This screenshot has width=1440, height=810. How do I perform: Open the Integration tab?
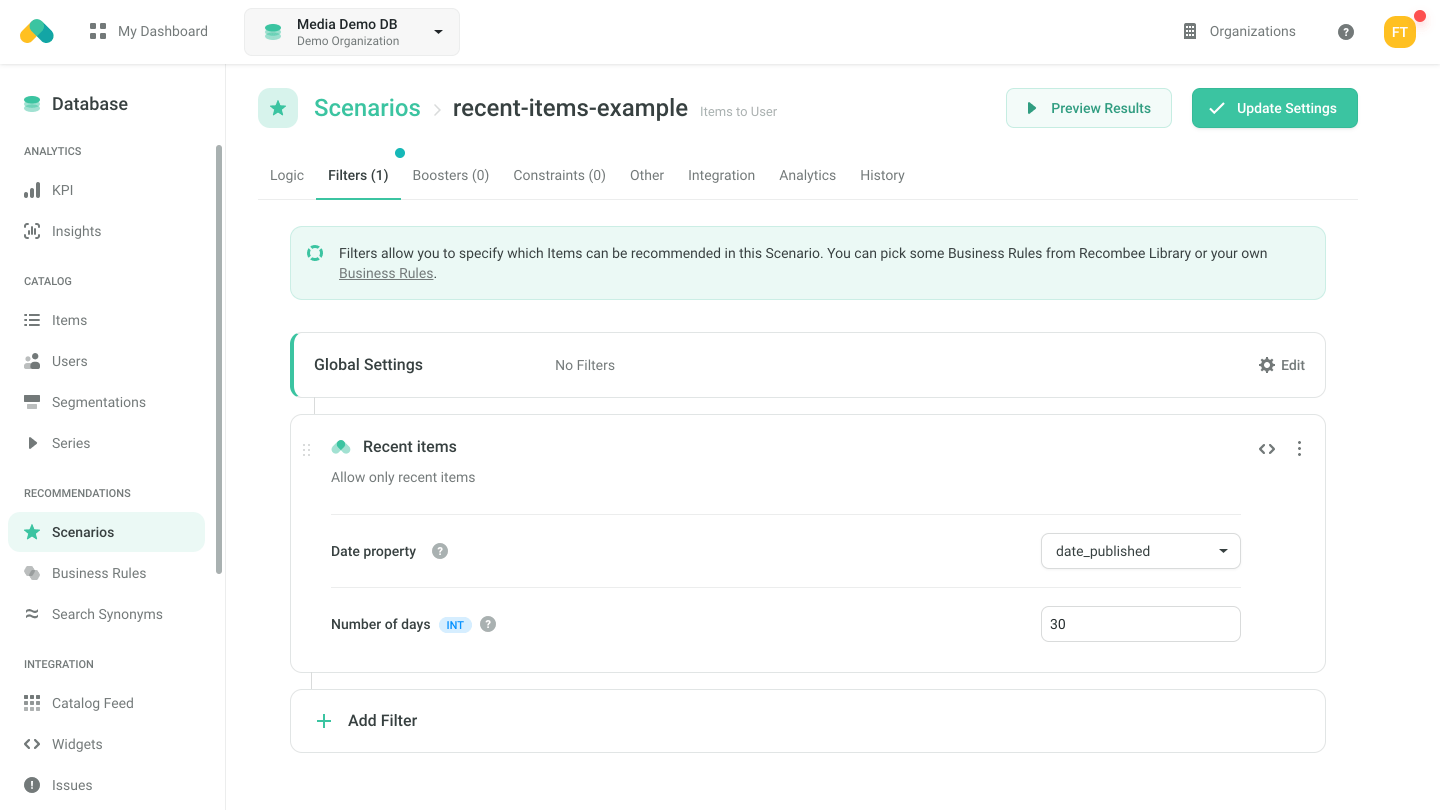pos(721,175)
